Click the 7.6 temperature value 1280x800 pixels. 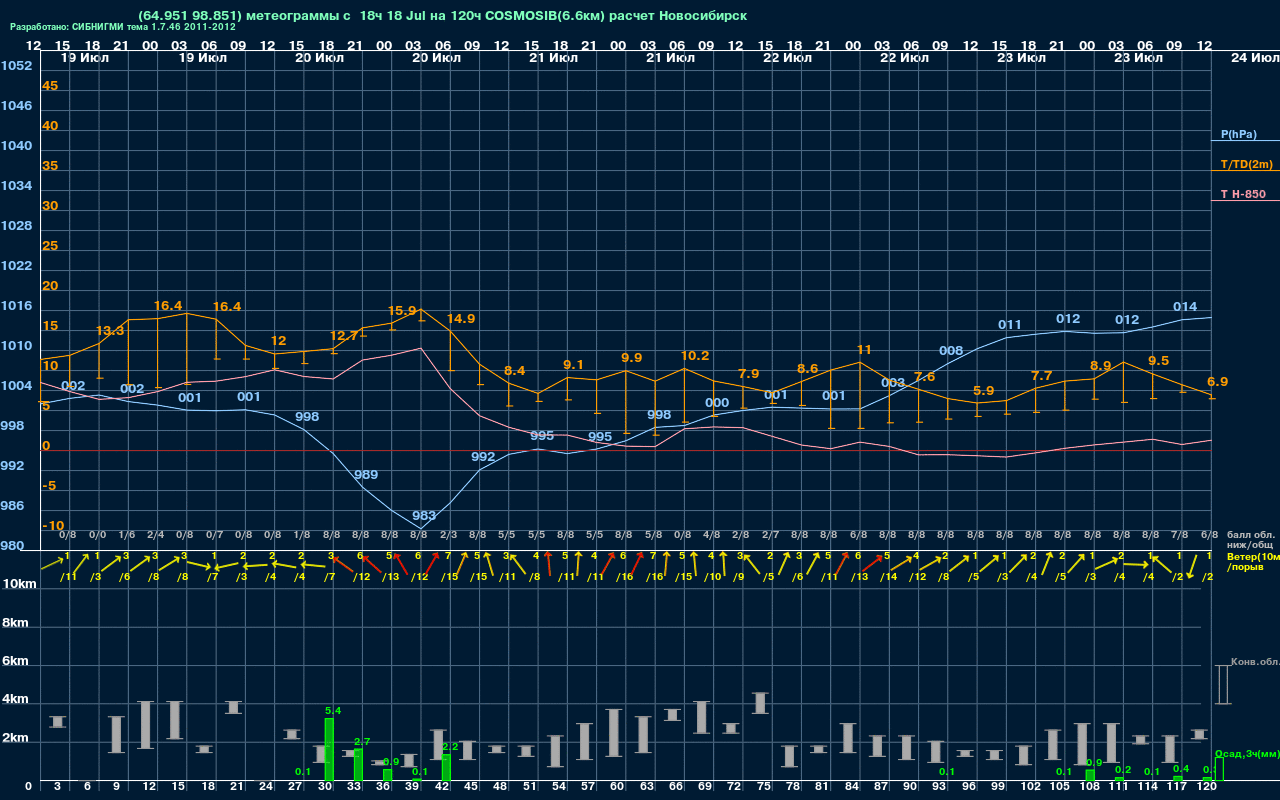[x=925, y=377]
